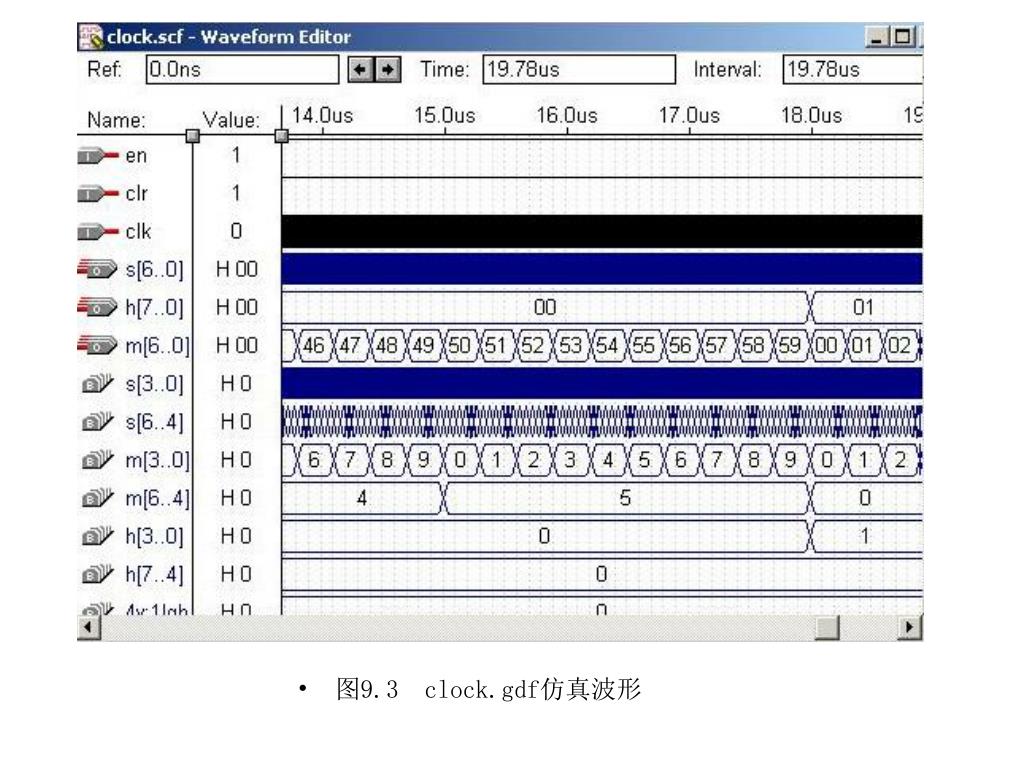Click the m[6..4] buried node icon

coord(98,498)
